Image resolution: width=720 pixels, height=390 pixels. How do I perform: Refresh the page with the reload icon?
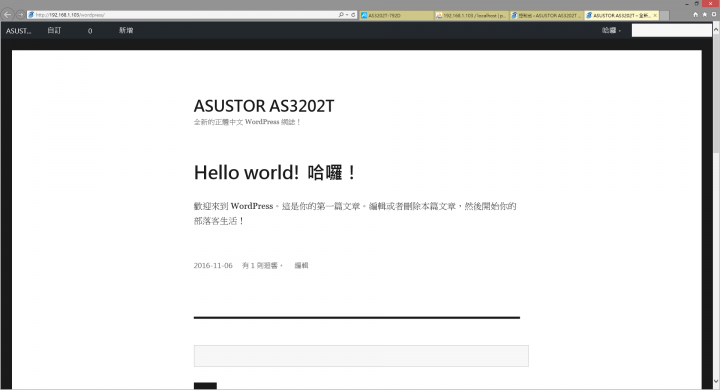point(353,15)
